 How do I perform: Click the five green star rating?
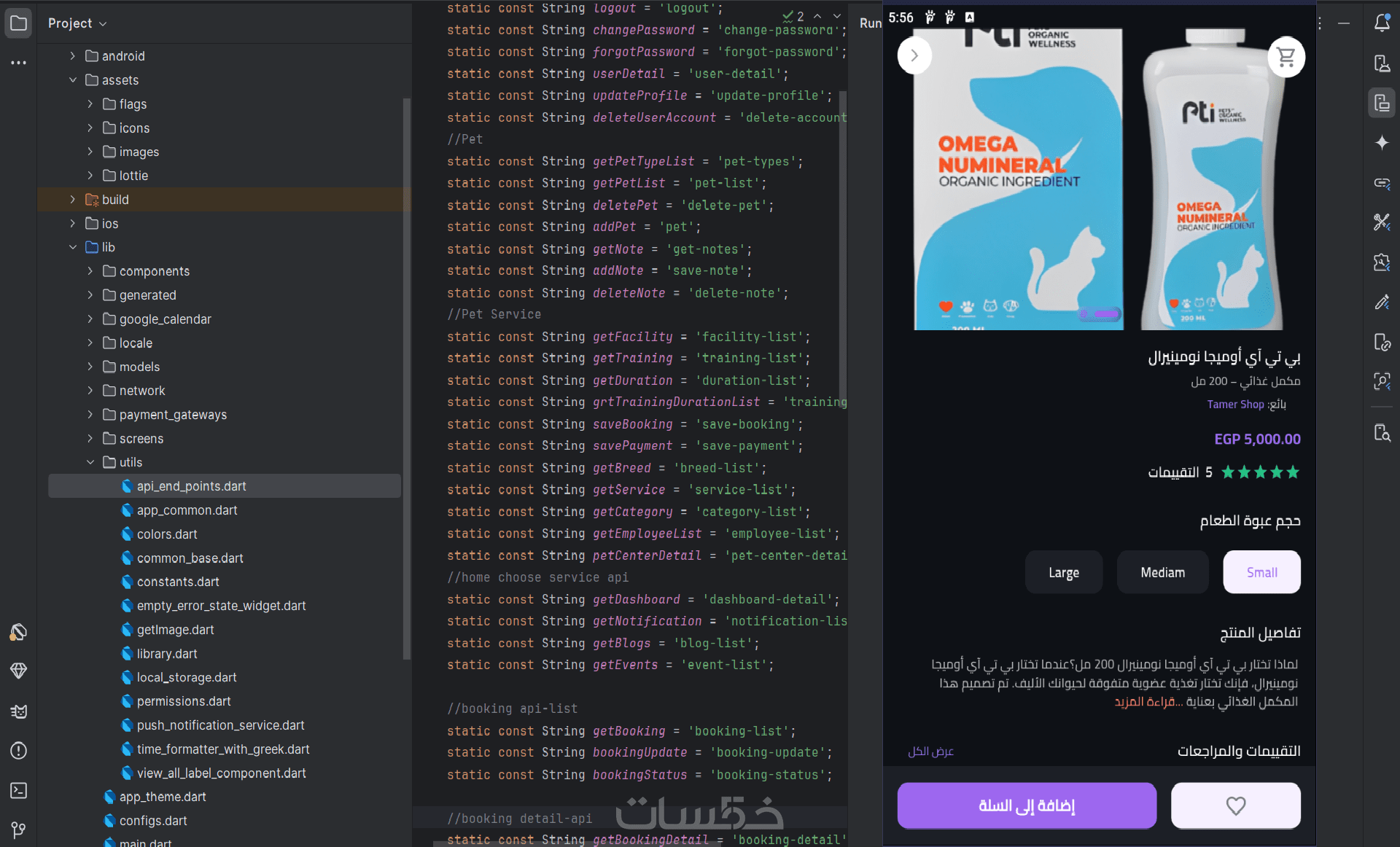(1260, 472)
